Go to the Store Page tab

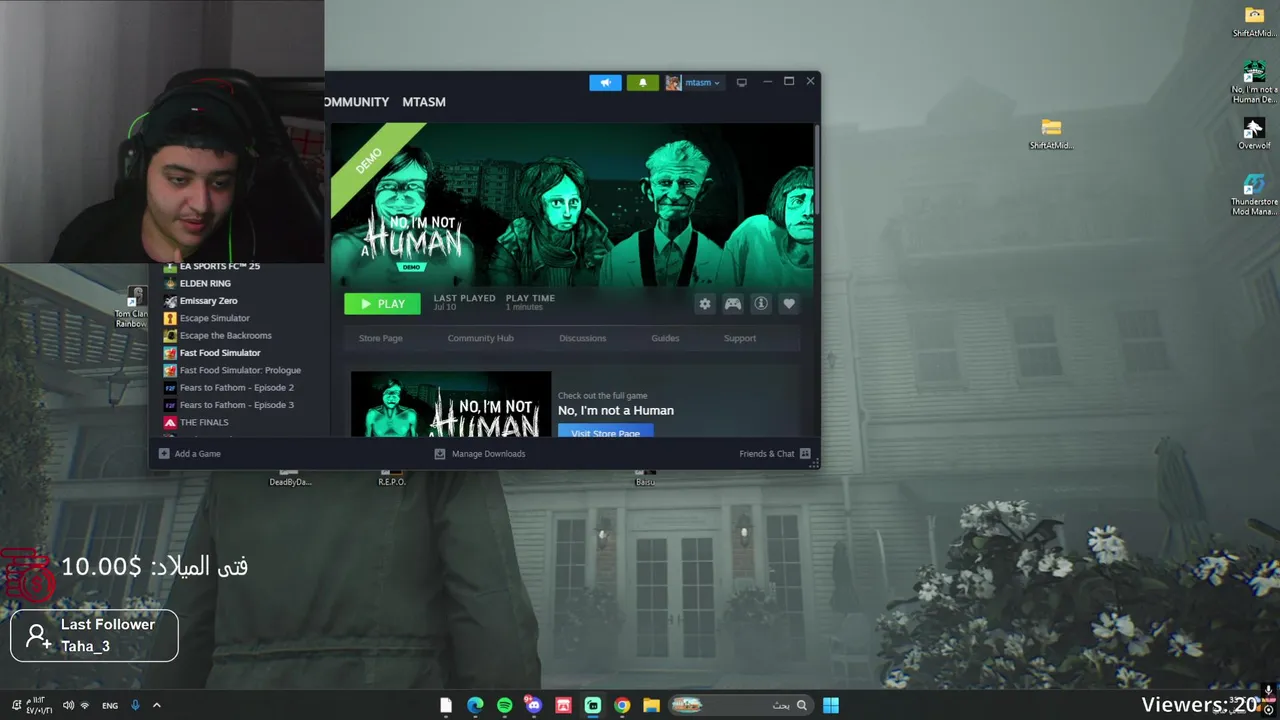[x=381, y=338]
